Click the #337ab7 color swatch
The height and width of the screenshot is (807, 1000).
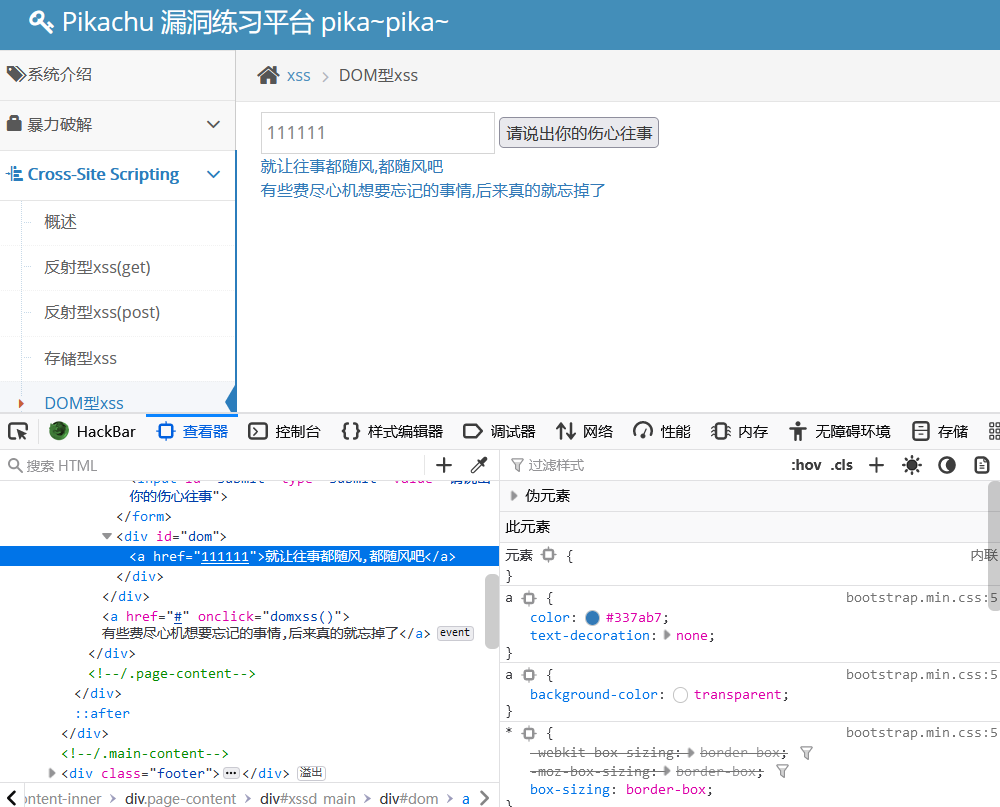pos(593,617)
